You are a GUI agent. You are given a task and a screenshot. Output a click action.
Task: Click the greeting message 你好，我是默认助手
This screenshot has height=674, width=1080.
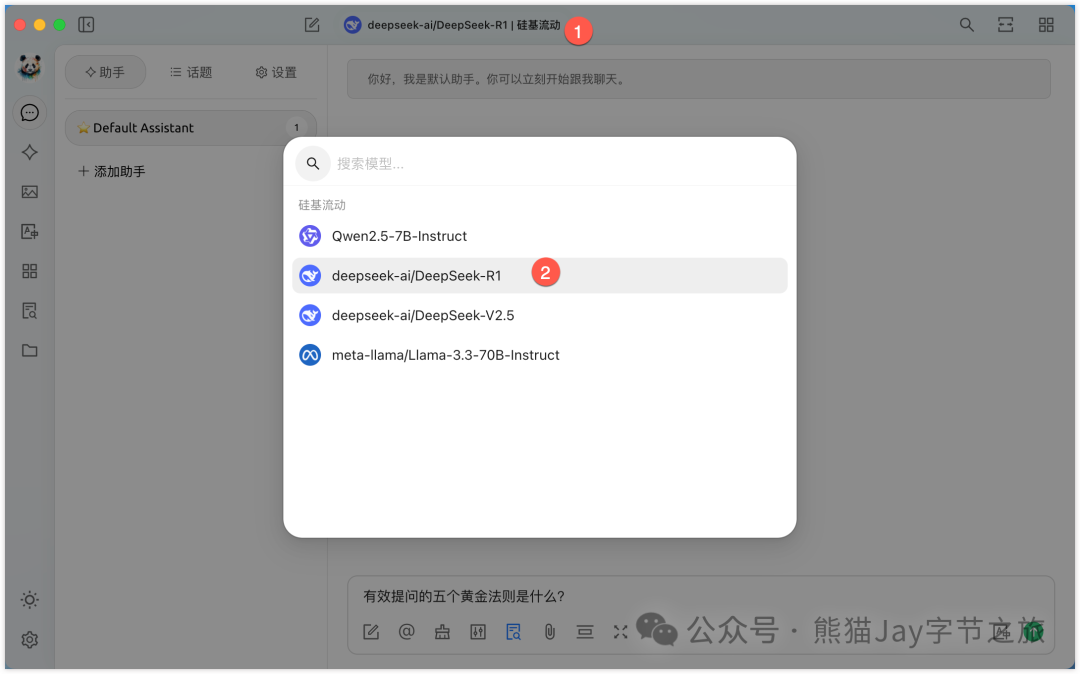698,79
